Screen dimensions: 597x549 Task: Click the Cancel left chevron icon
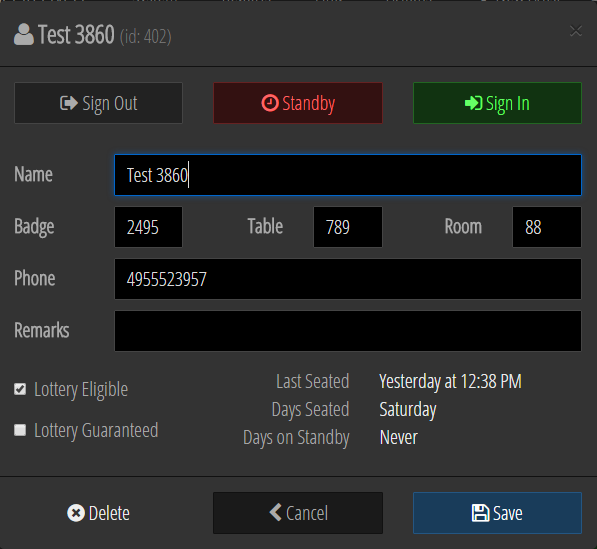click(275, 512)
